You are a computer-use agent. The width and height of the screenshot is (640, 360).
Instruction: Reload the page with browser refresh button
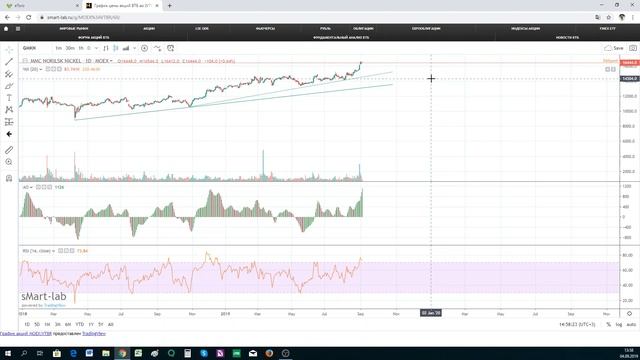tap(29, 17)
